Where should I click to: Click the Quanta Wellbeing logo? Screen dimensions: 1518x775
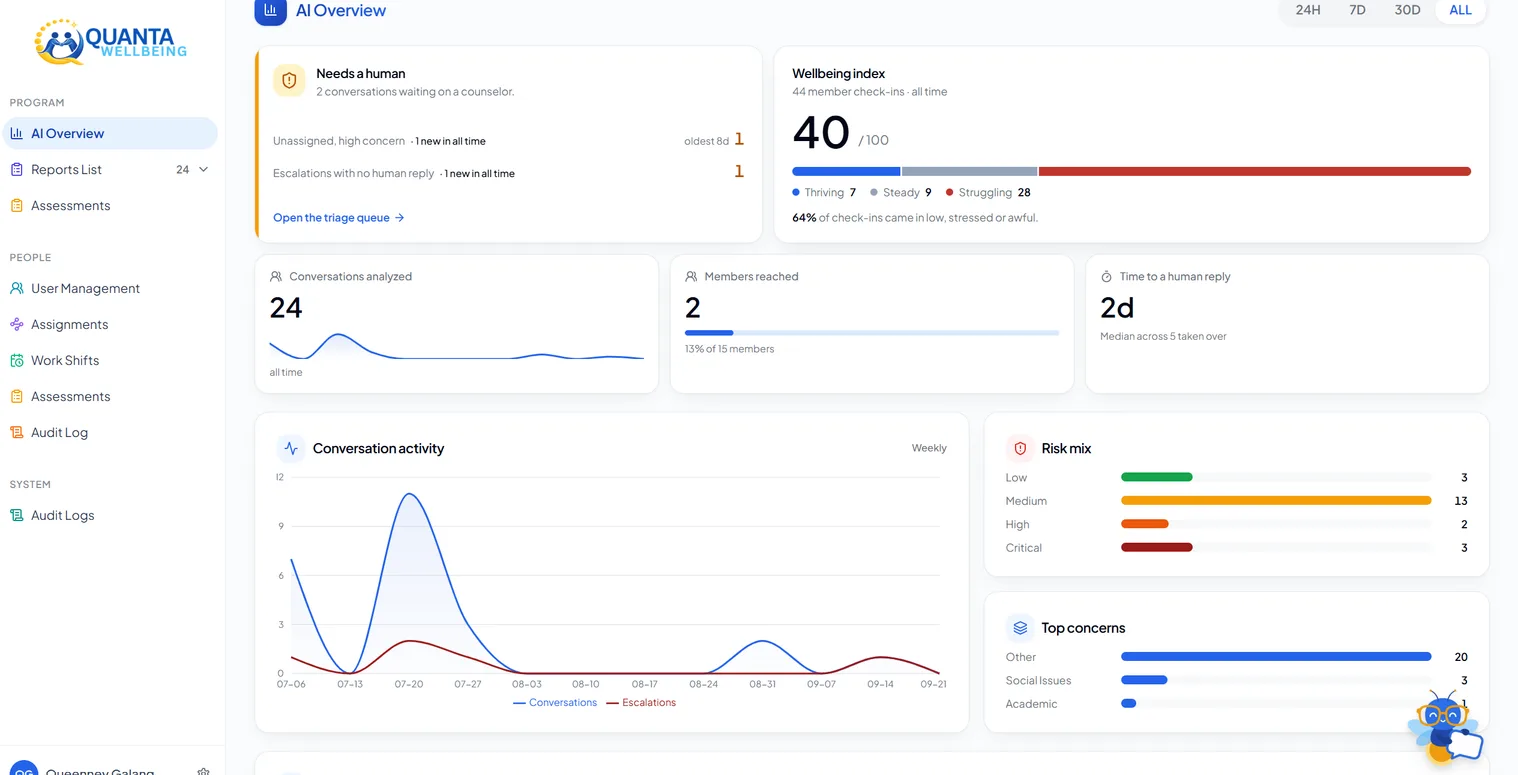coord(110,42)
